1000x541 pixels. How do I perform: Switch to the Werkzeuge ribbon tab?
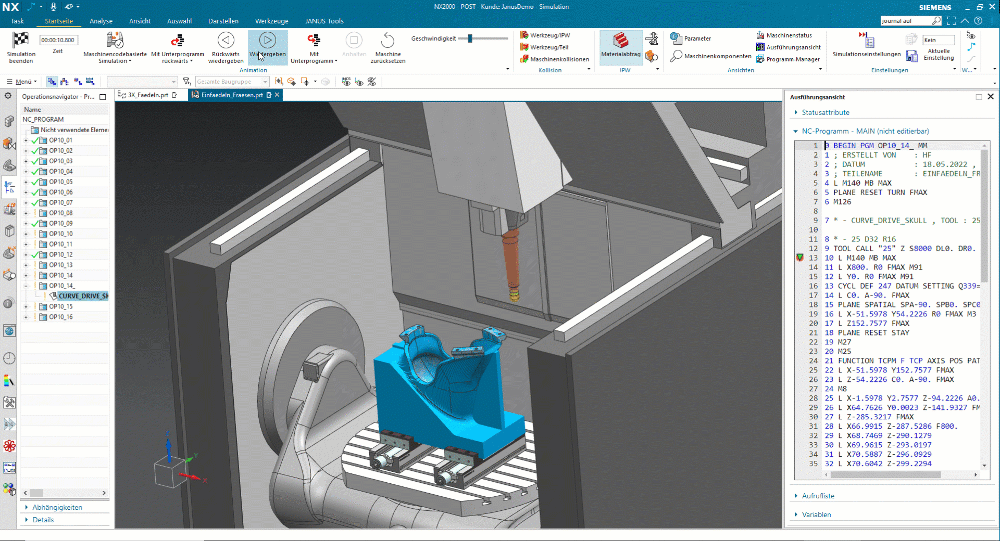click(x=272, y=21)
